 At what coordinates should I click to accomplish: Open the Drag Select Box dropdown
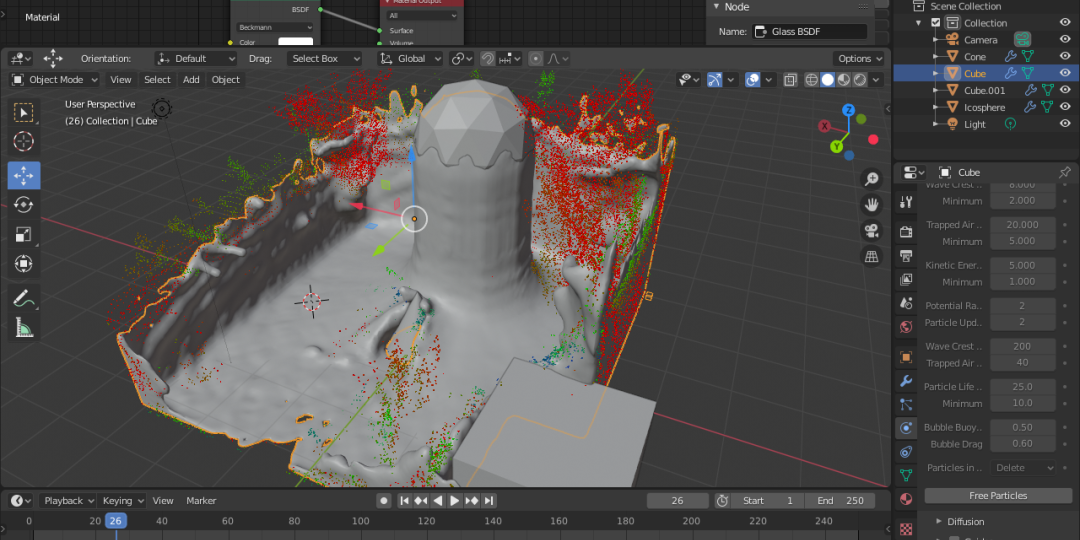coord(324,59)
